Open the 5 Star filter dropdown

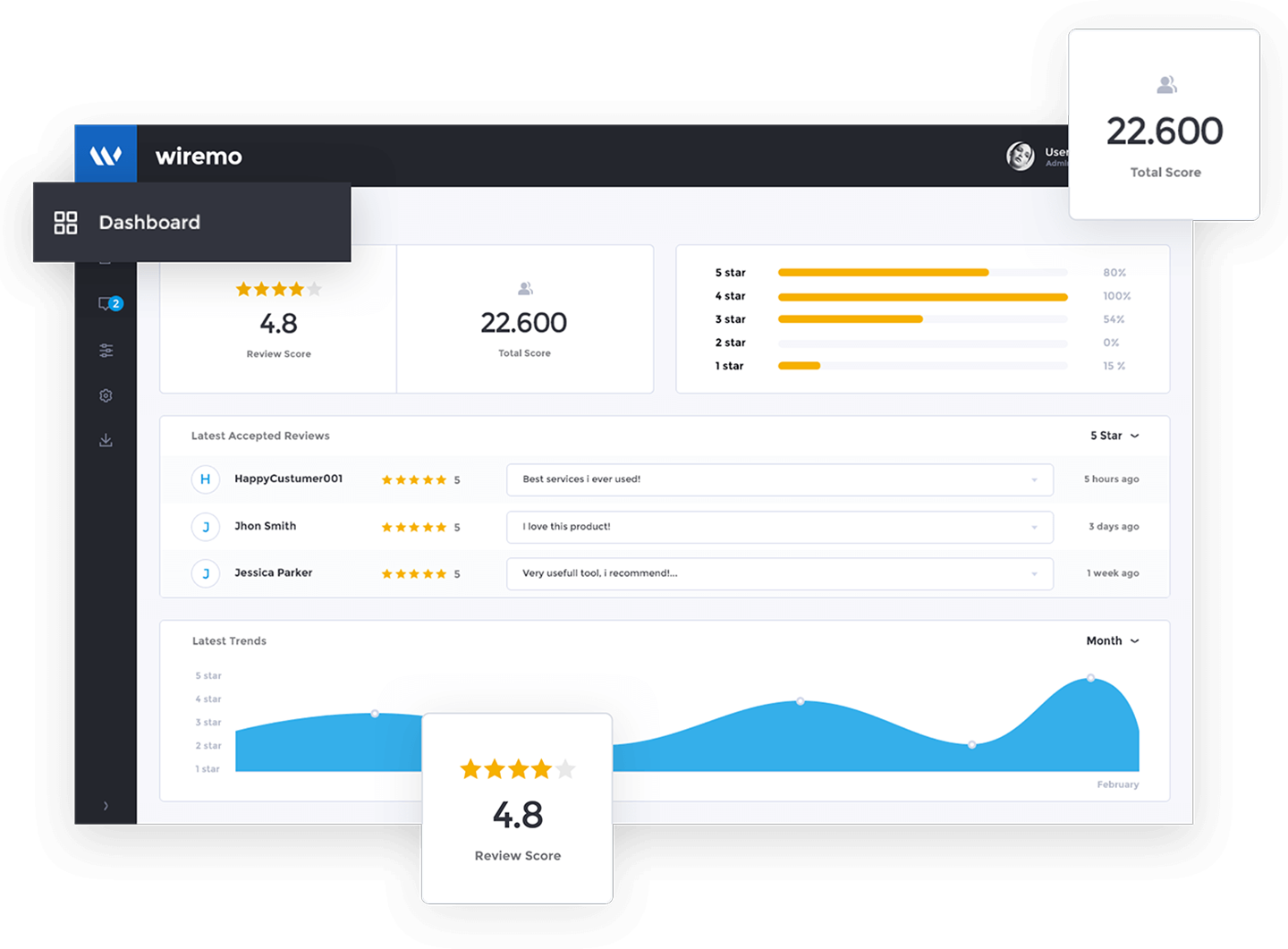point(1114,436)
